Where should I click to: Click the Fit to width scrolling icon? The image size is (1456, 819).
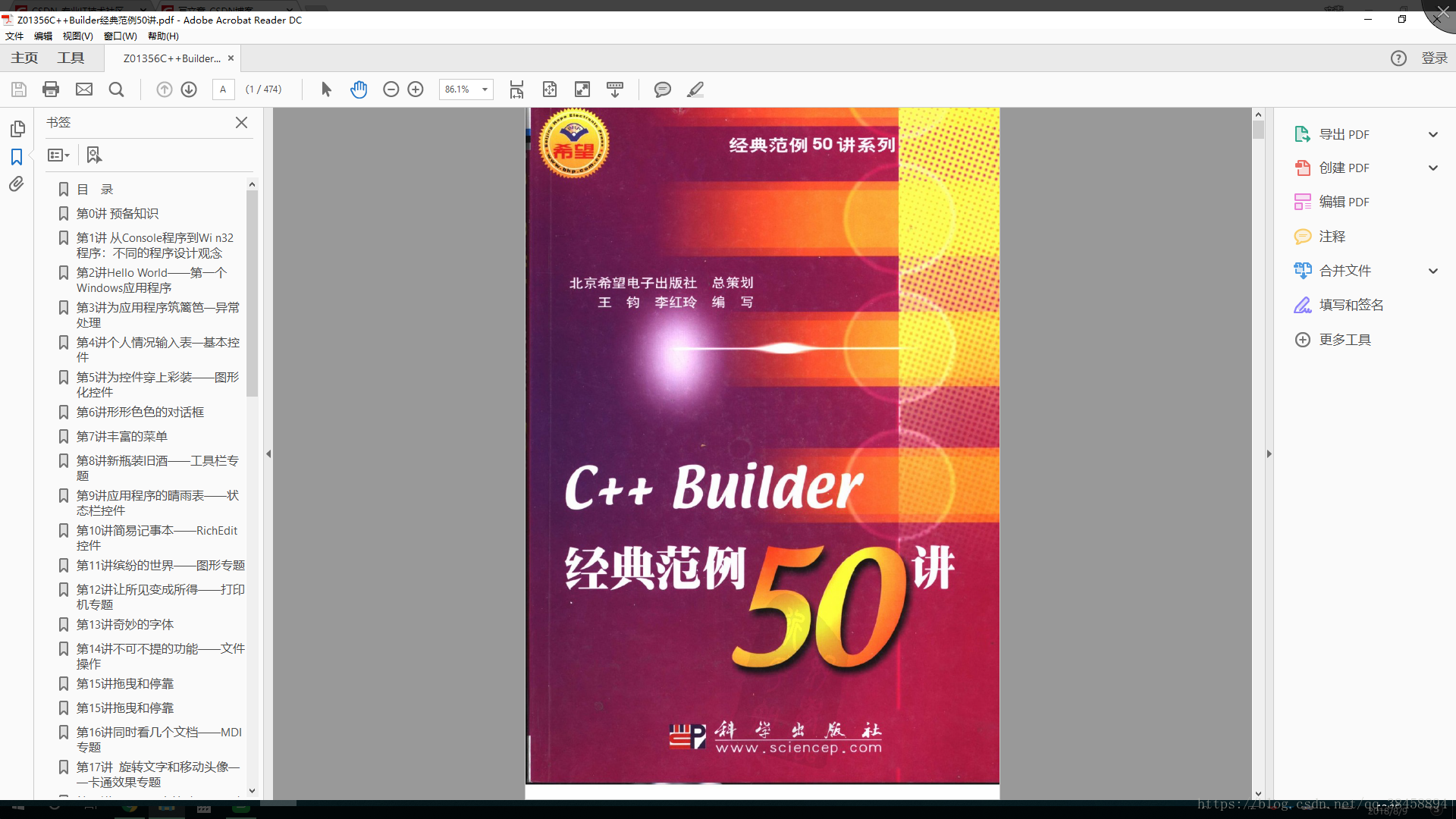[516, 89]
